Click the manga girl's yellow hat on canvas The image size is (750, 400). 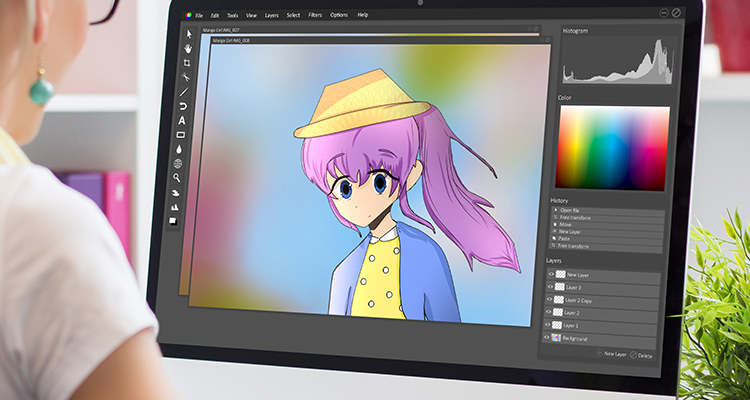[x=361, y=105]
